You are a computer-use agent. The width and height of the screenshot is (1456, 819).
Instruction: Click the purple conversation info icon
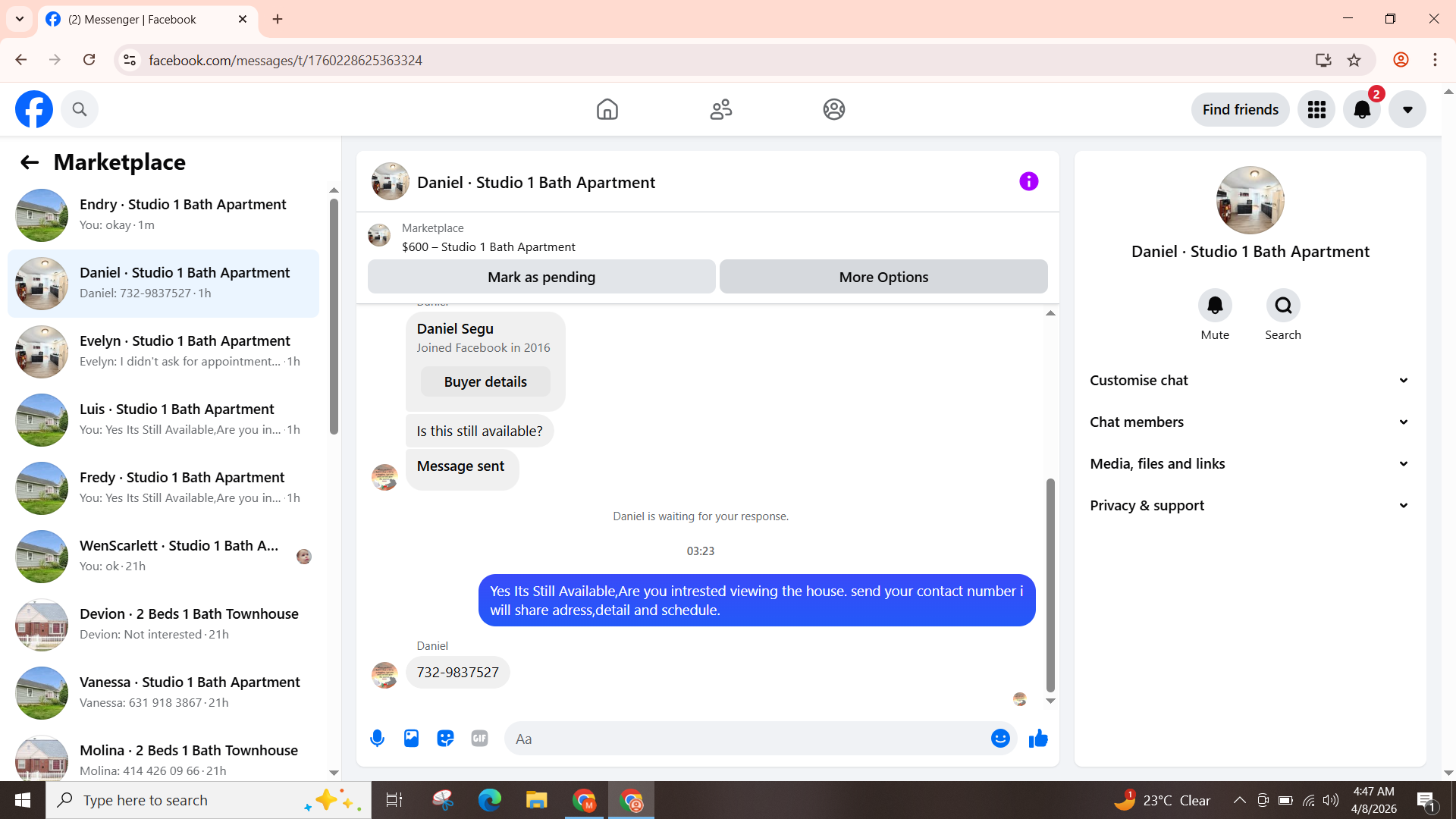point(1028,181)
